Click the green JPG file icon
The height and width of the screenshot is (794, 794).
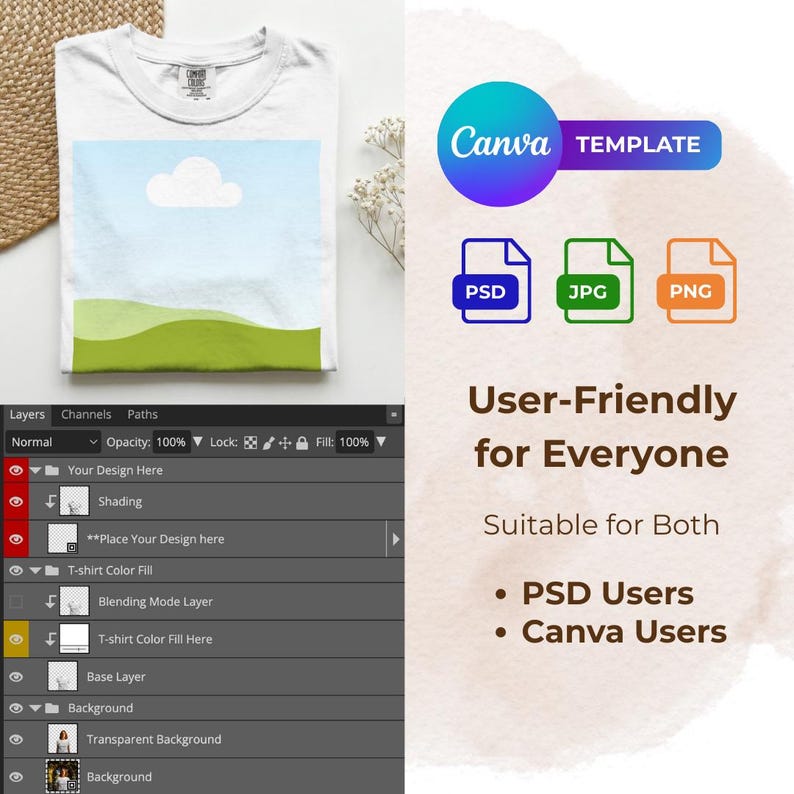595,281
